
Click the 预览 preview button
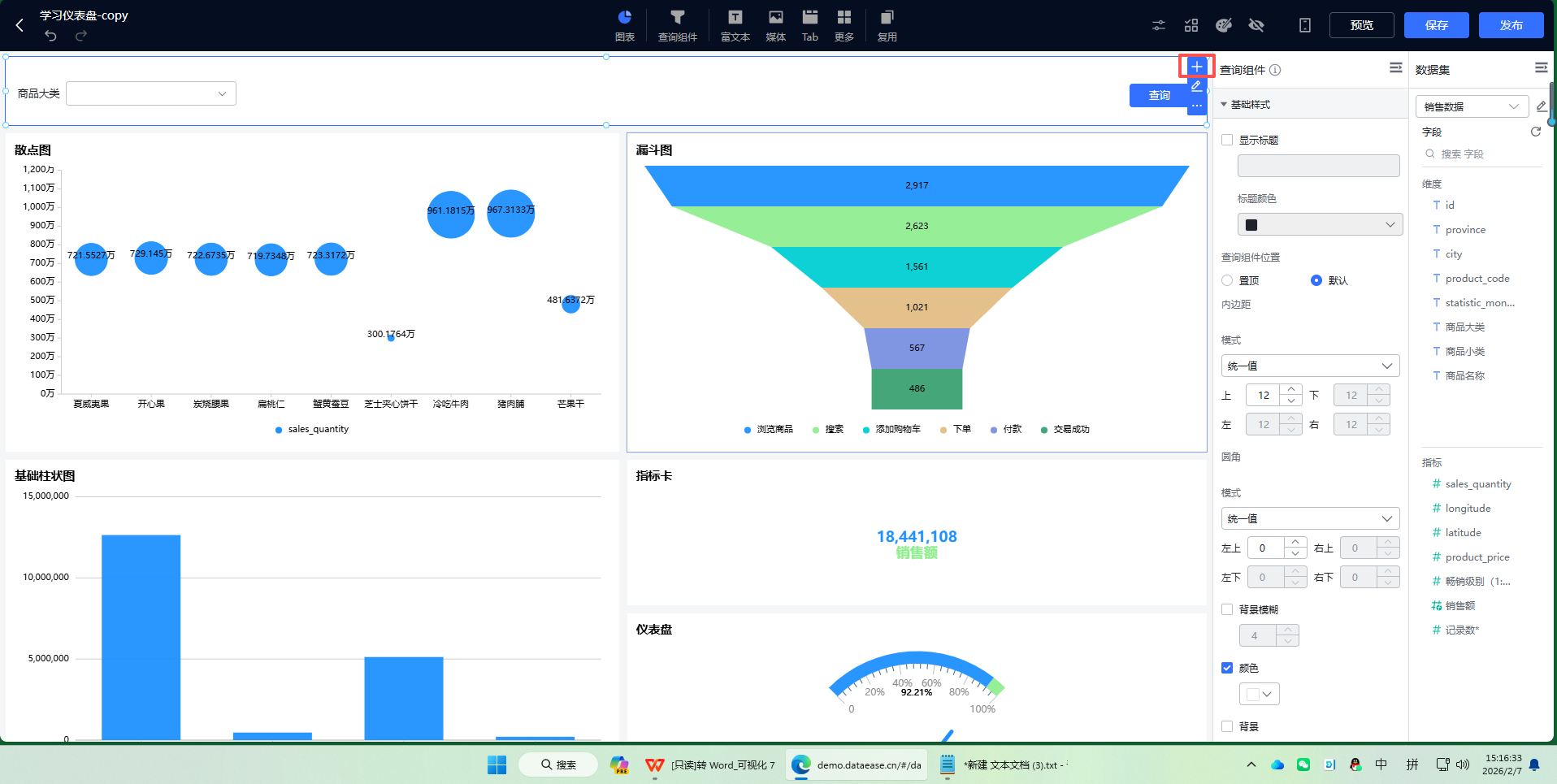(1362, 25)
